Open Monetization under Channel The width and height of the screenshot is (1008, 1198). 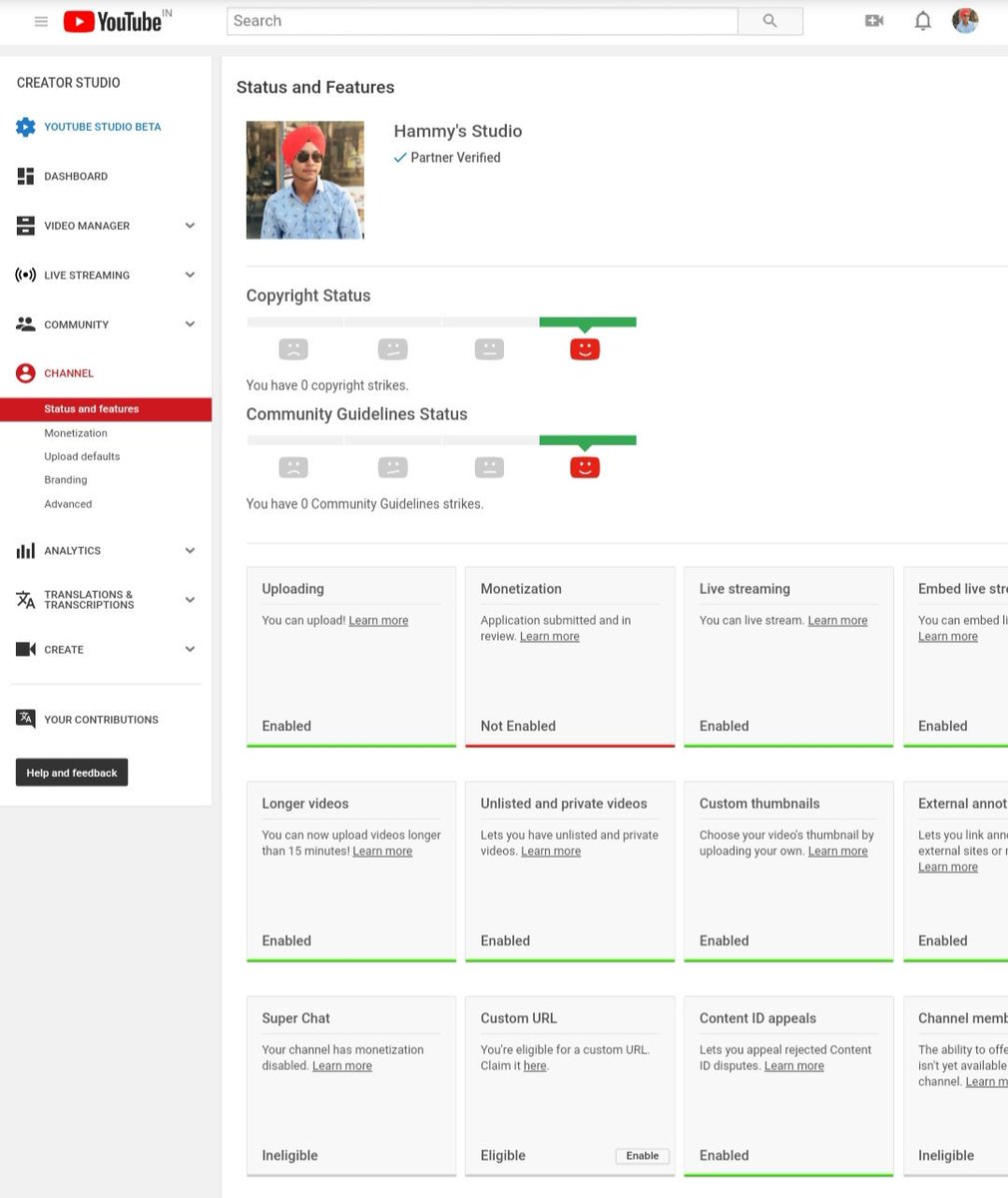tap(76, 433)
